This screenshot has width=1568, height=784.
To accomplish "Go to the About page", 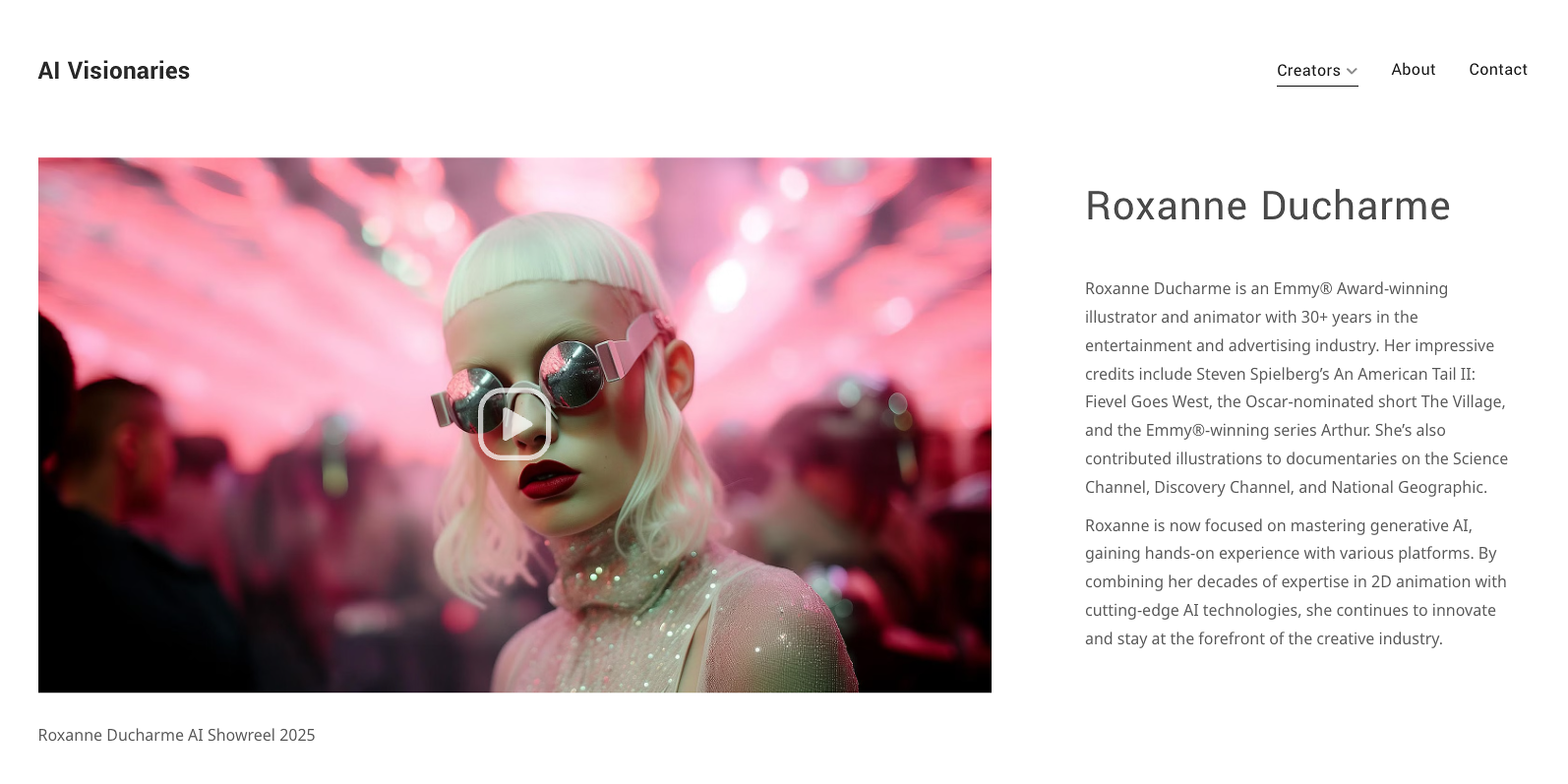I will (1414, 70).
